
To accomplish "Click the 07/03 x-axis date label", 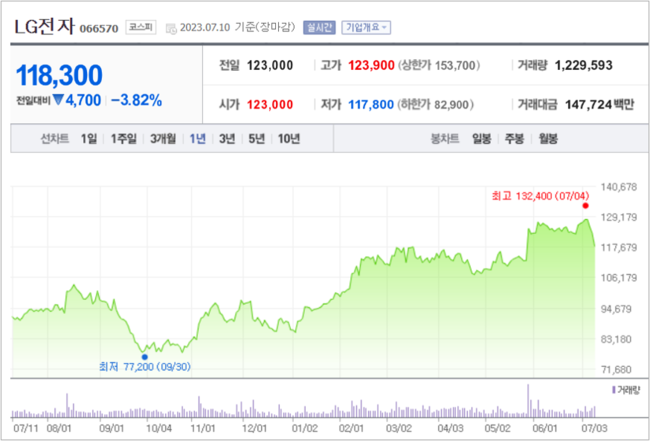I will (595, 428).
